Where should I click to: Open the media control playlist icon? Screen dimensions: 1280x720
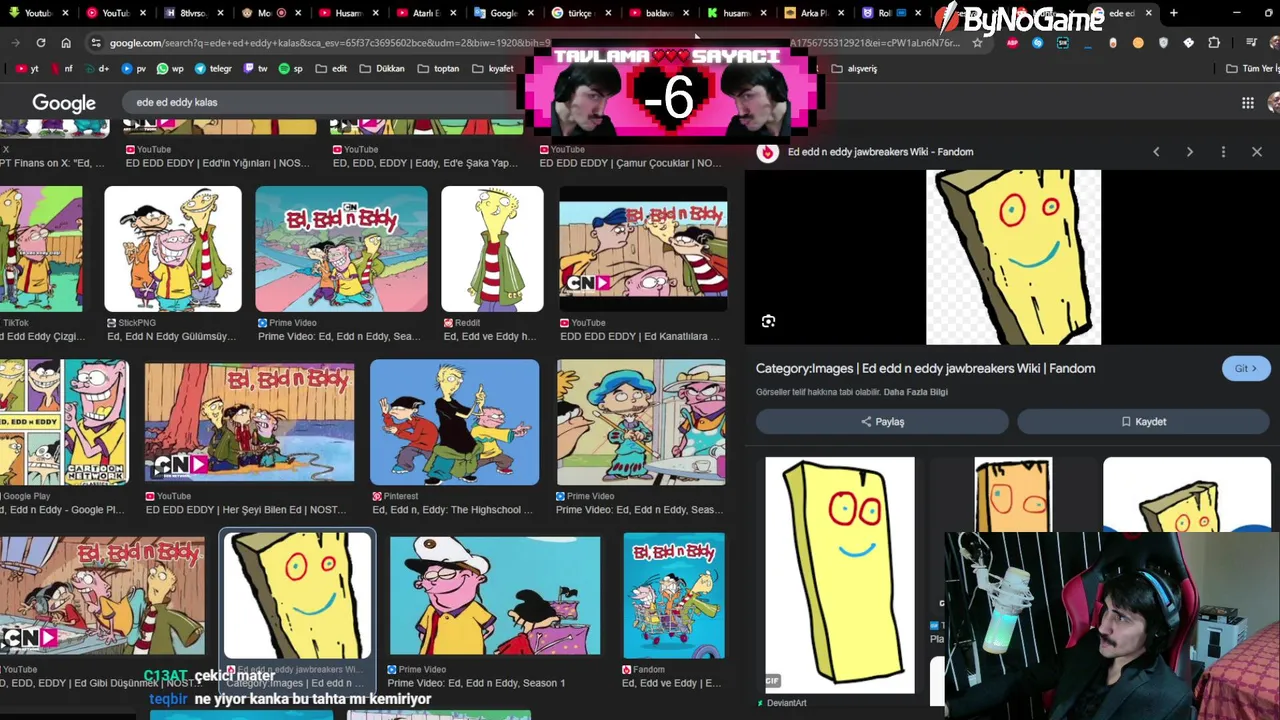(1252, 43)
